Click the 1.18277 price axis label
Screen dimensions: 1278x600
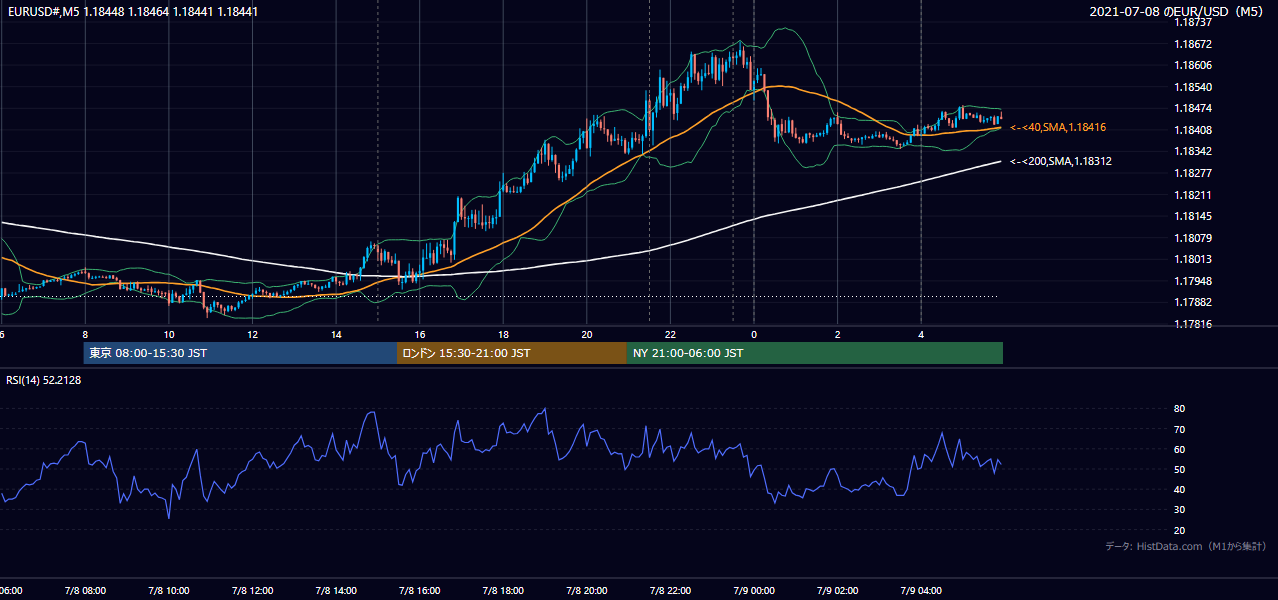[x=1193, y=173]
